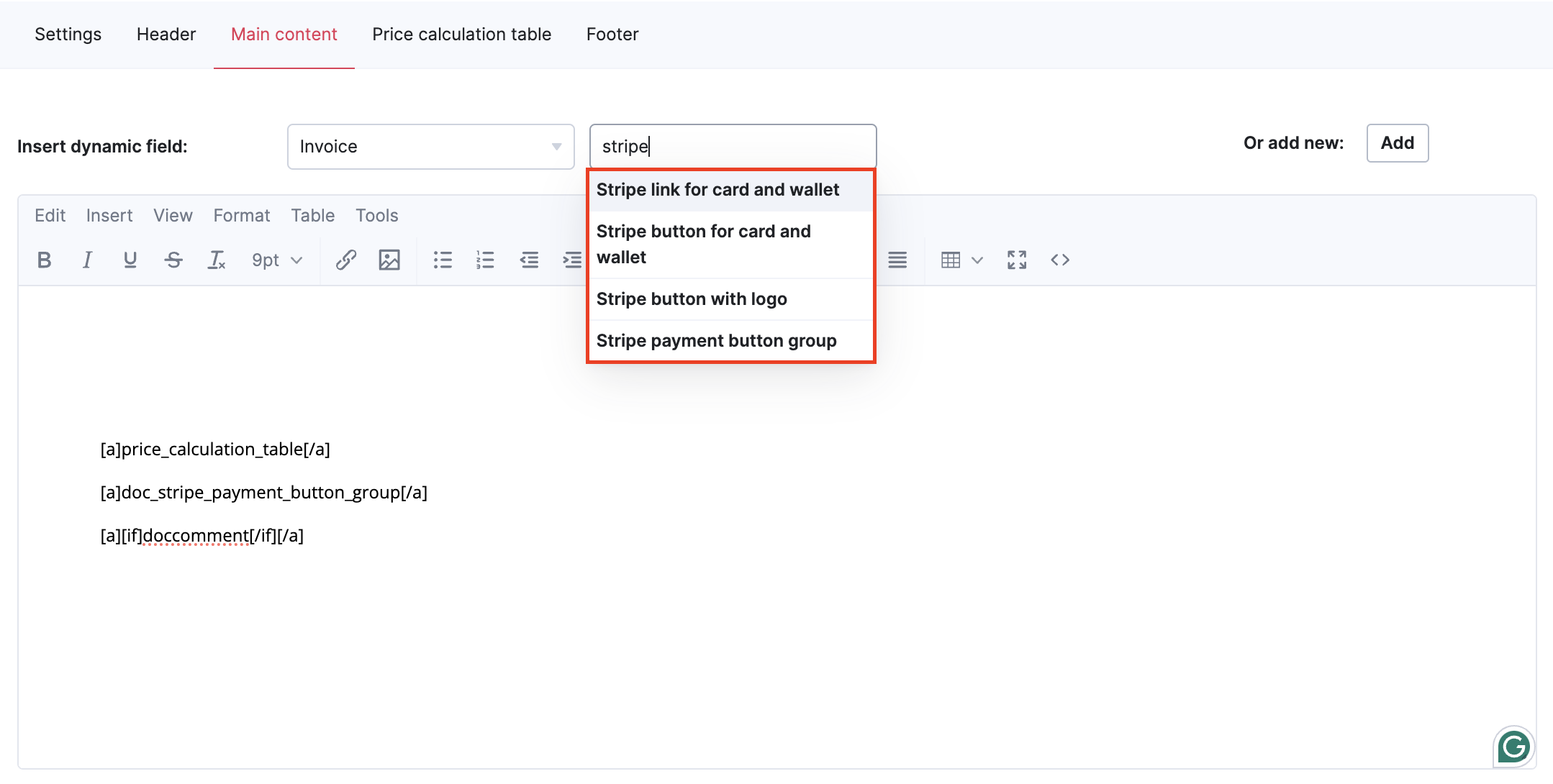Screen dimensions: 1553x784
Task: Expand the Invoice dropdown selector
Action: [431, 147]
